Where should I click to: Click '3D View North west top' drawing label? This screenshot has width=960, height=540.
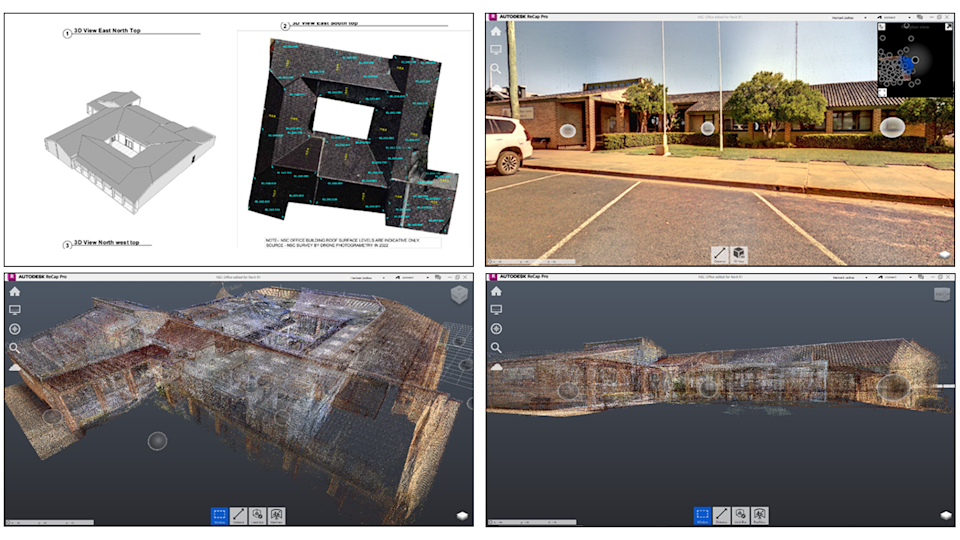(107, 242)
